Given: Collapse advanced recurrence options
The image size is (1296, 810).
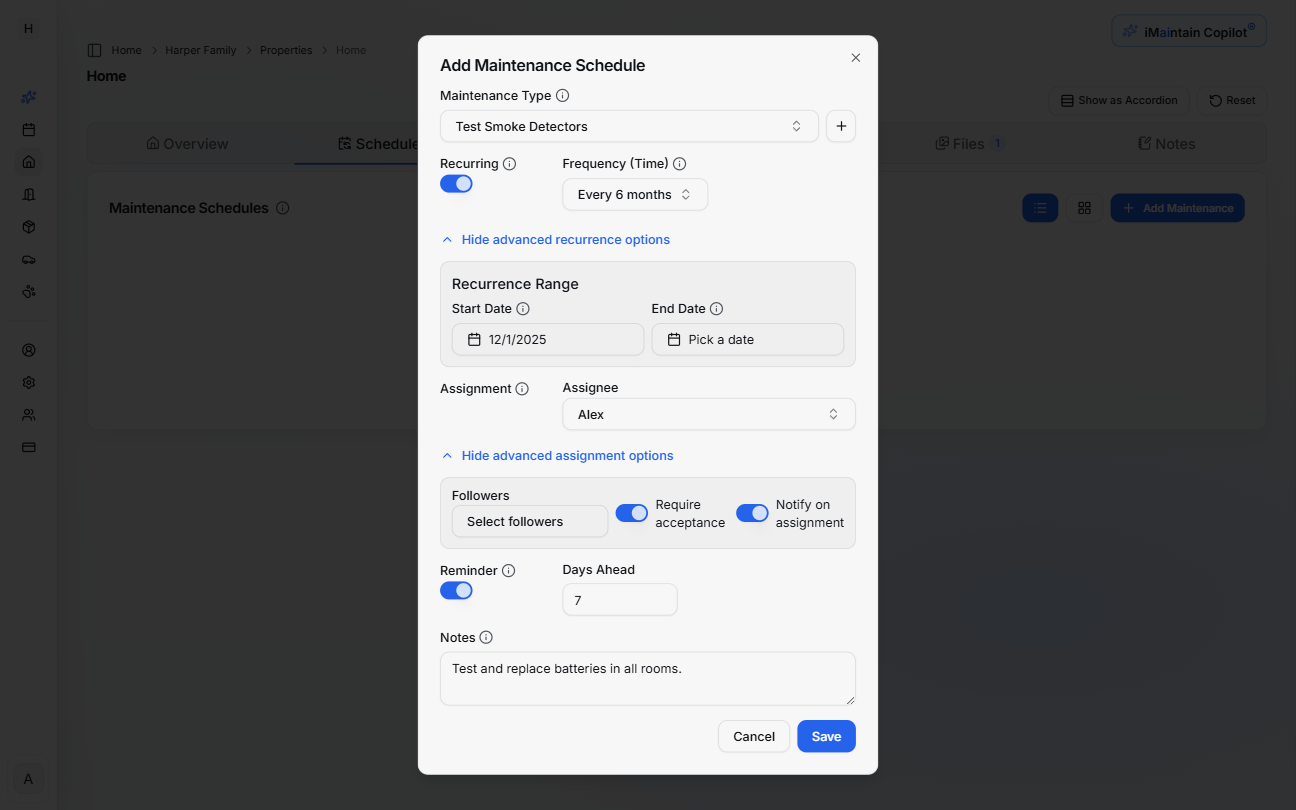Looking at the screenshot, I should click(x=556, y=239).
